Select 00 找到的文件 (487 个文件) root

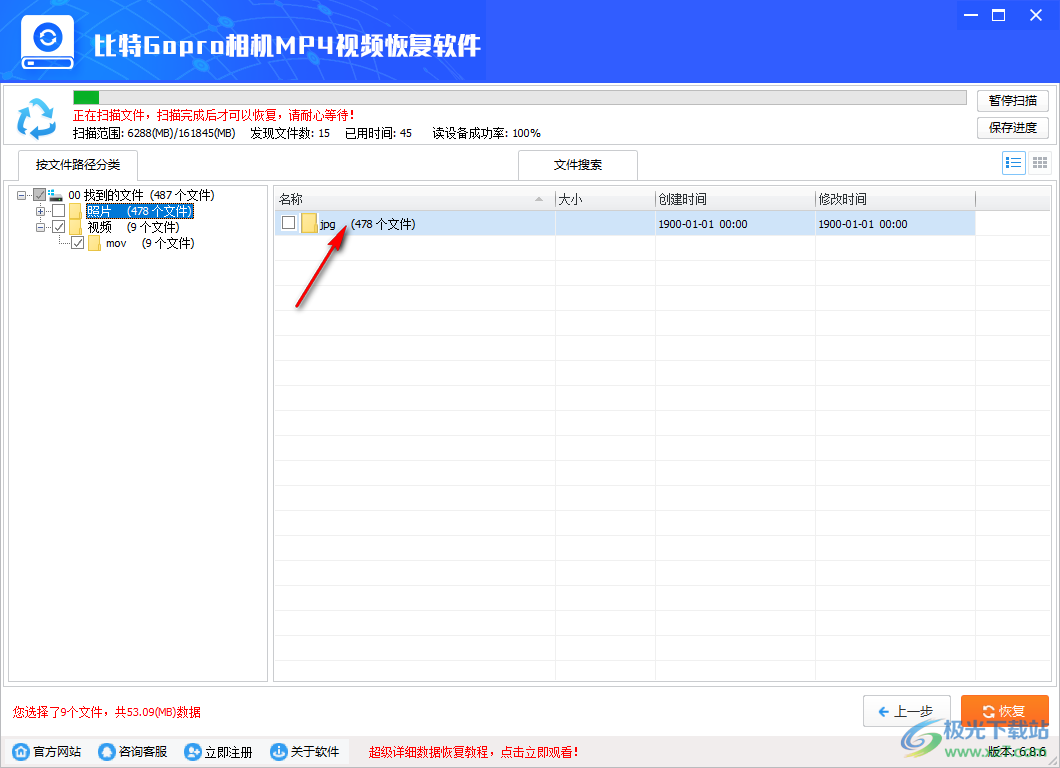click(141, 195)
